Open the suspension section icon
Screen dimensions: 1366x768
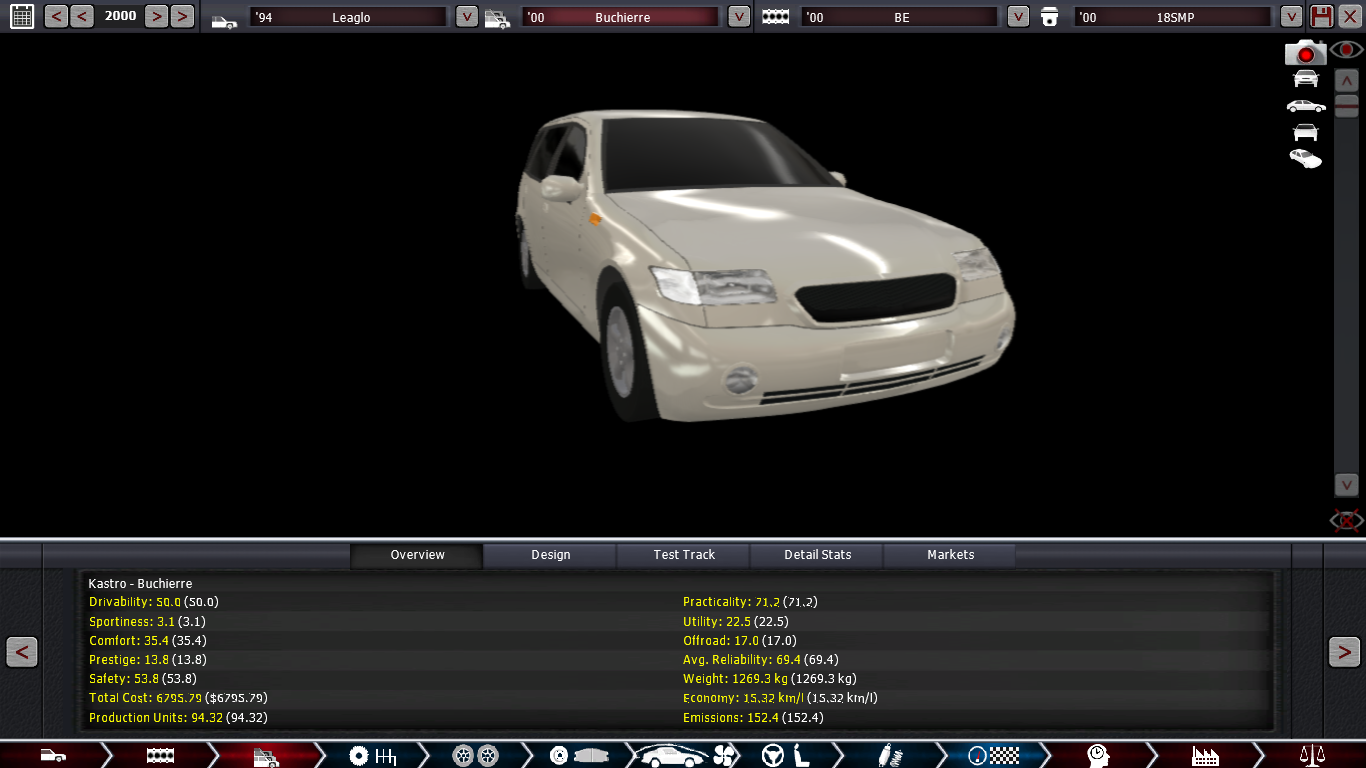[891, 756]
